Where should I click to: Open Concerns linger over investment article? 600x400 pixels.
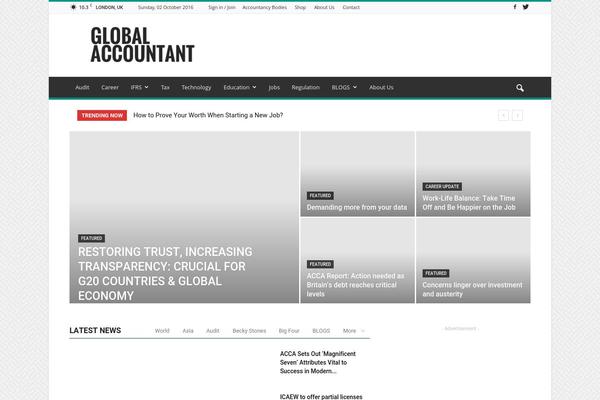tap(472, 289)
